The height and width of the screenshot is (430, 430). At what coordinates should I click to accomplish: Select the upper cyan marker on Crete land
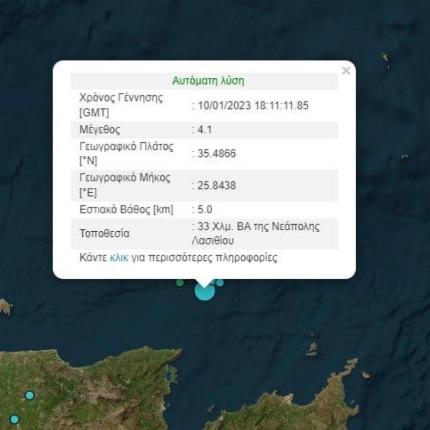tap(30, 396)
